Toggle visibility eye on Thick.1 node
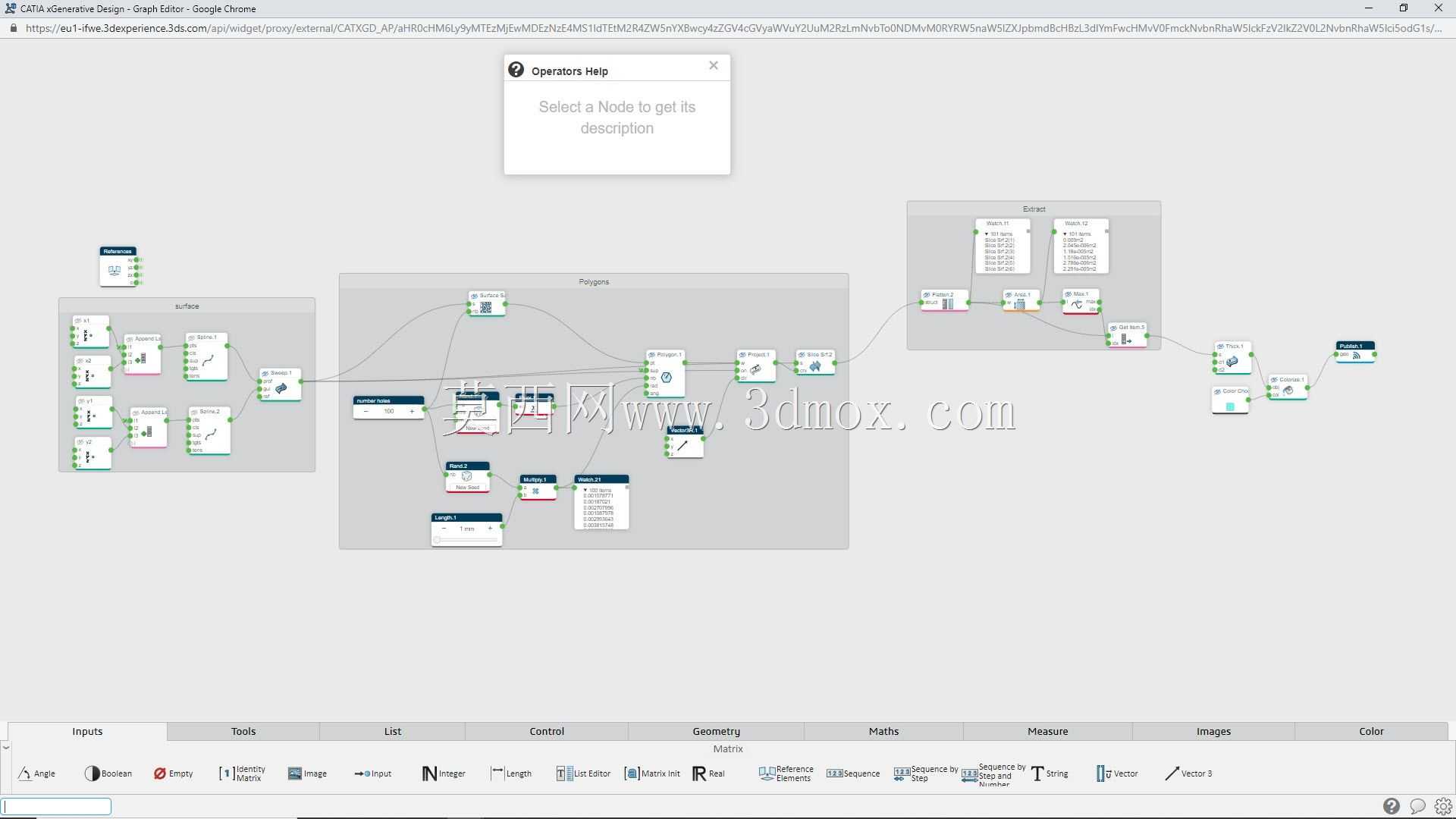This screenshot has width=1456, height=819. [1220, 347]
